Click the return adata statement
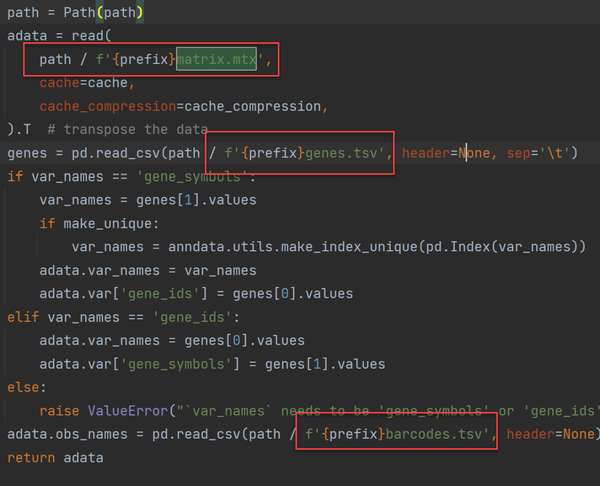The width and height of the screenshot is (600, 486). [54, 456]
